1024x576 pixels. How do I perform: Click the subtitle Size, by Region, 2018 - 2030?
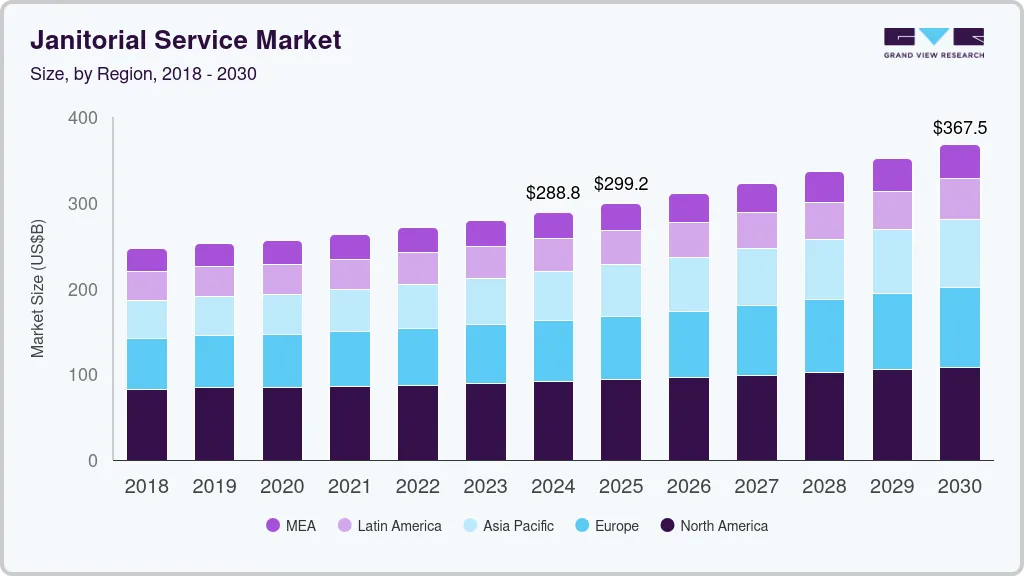(143, 73)
